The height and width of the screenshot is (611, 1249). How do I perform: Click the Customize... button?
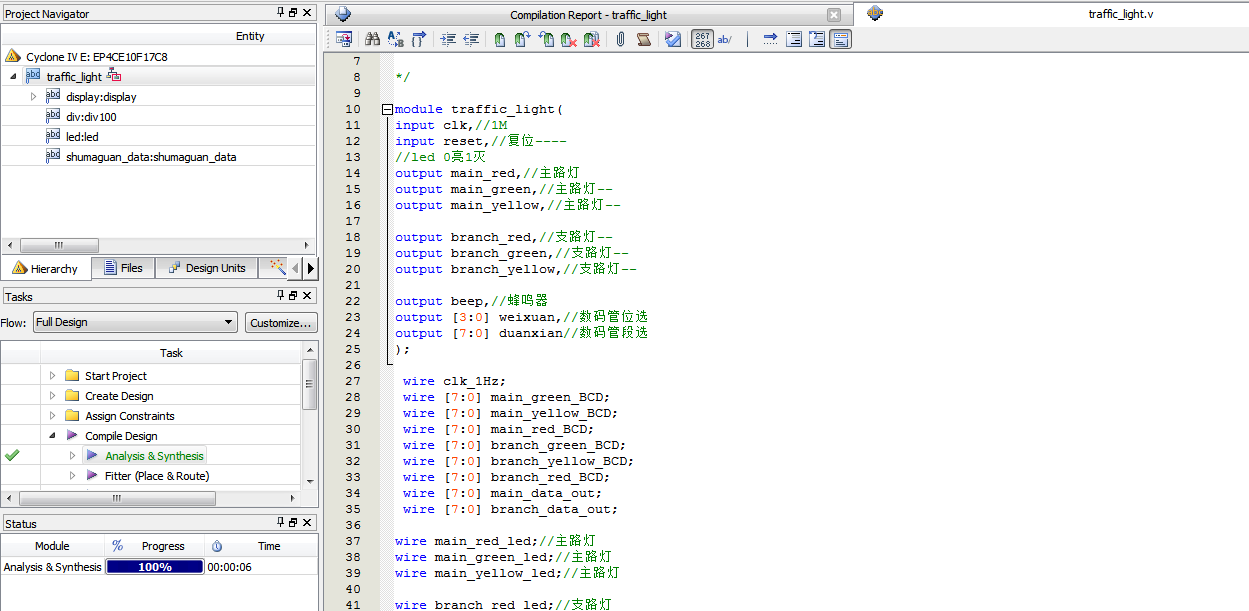281,322
